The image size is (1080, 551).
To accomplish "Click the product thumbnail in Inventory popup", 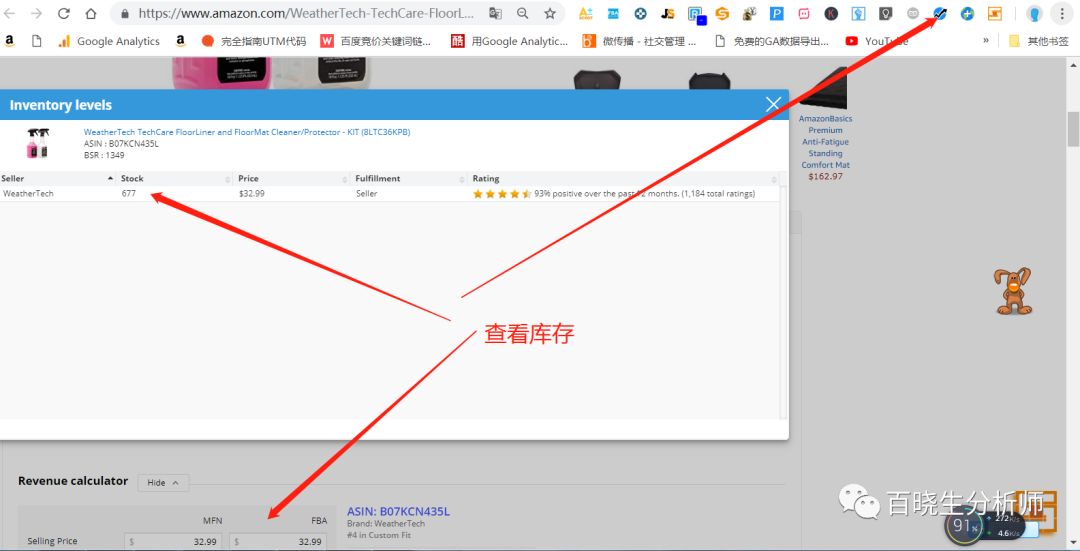I will (37, 143).
